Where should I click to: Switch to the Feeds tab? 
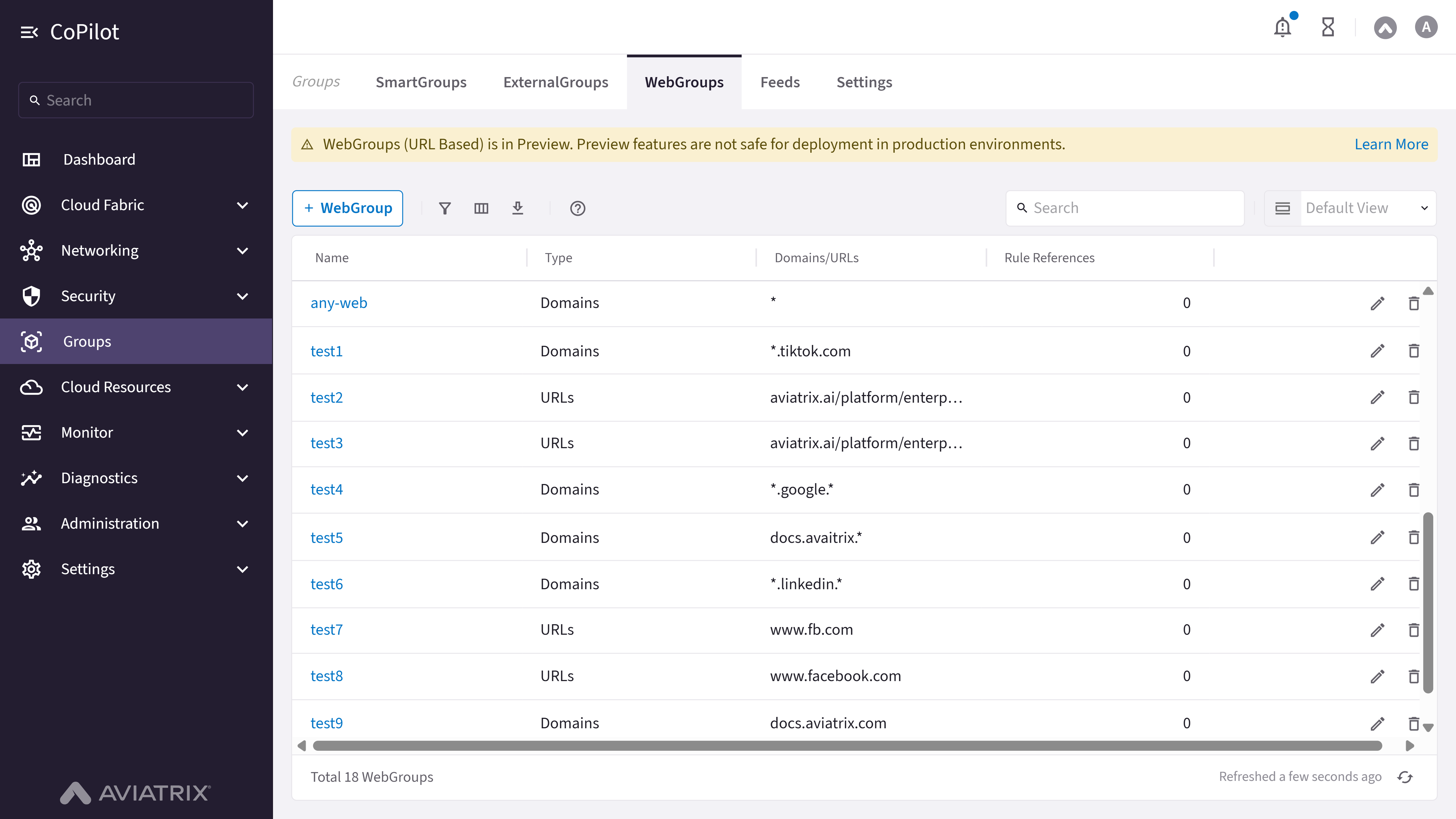[779, 82]
